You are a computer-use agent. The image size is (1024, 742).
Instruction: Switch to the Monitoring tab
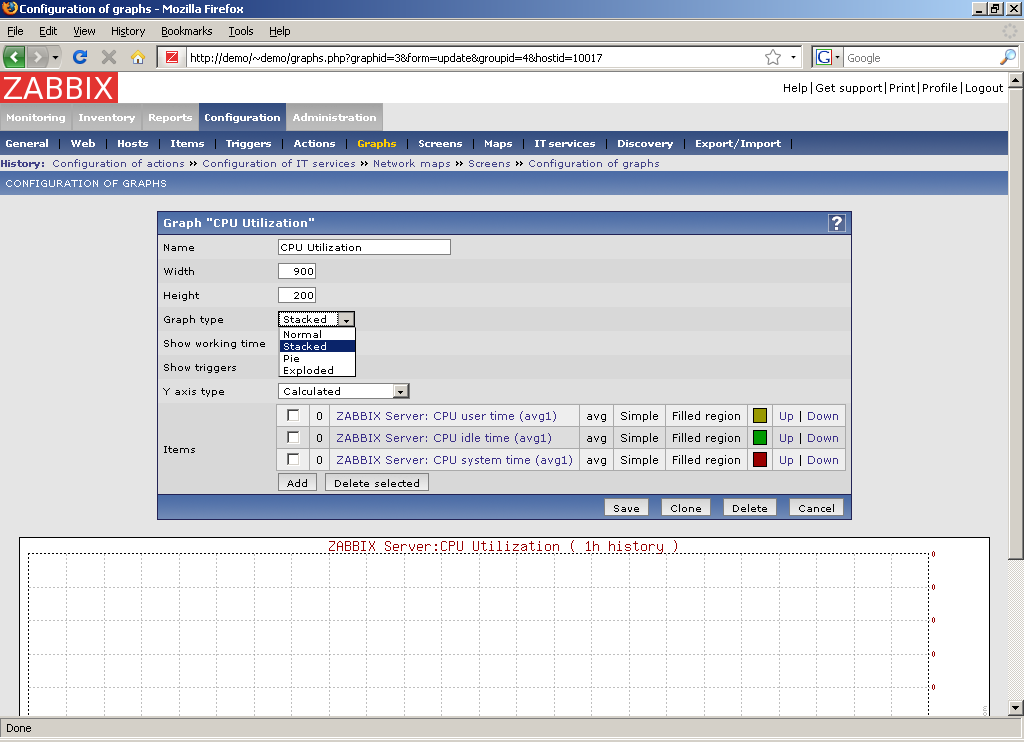[x=36, y=118]
